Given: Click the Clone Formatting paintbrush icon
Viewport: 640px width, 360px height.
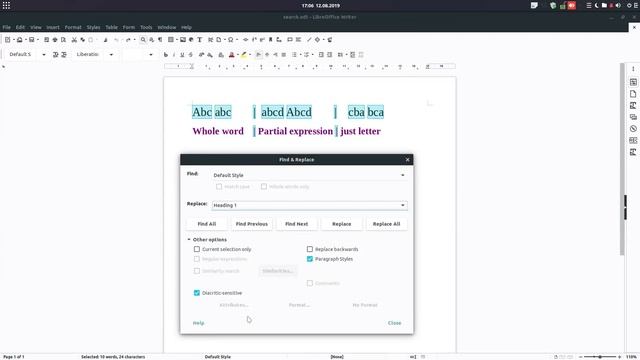Looking at the screenshot, I should pos(105,40).
